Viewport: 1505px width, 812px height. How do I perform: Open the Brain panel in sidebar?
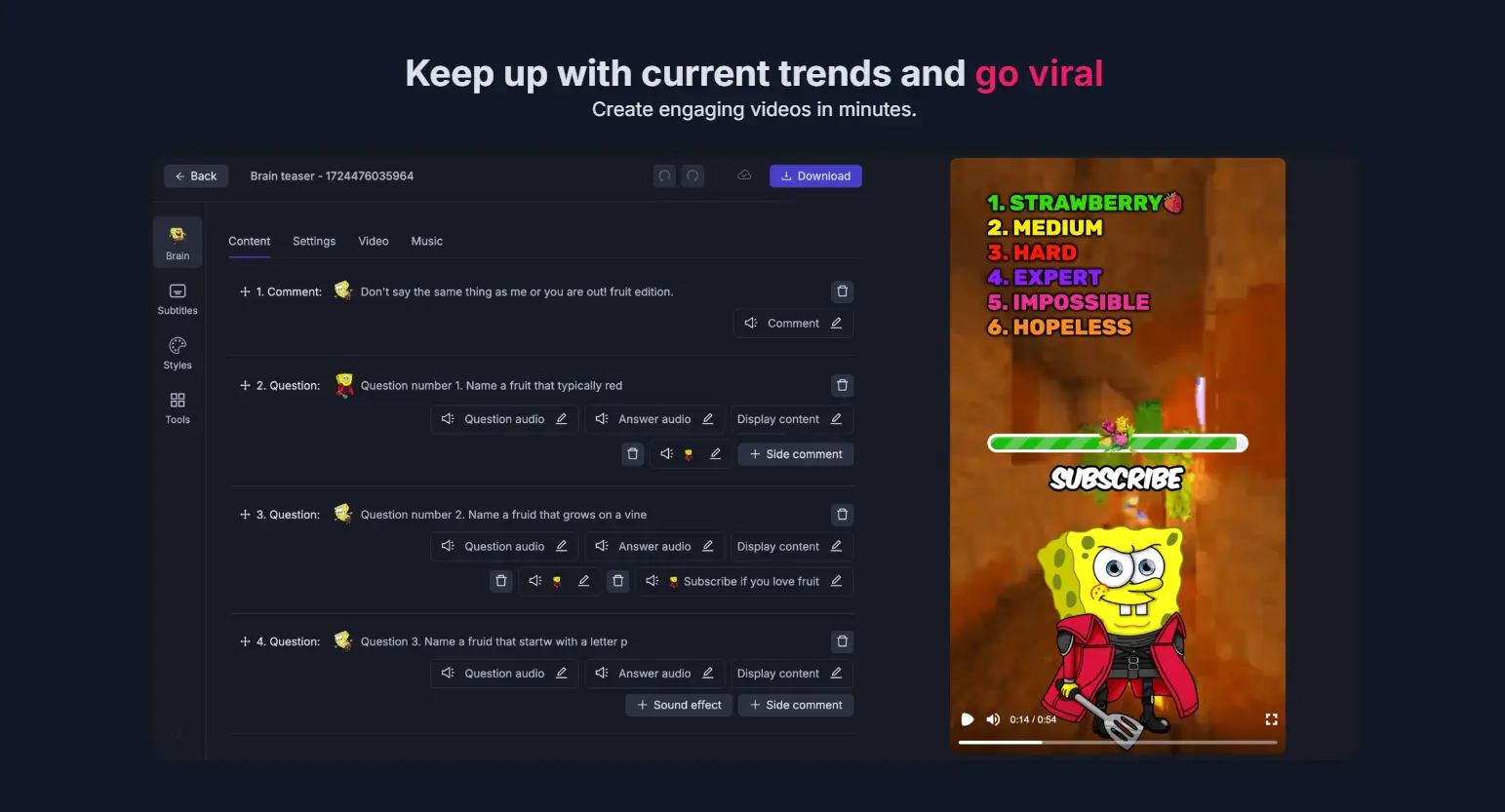coord(178,242)
